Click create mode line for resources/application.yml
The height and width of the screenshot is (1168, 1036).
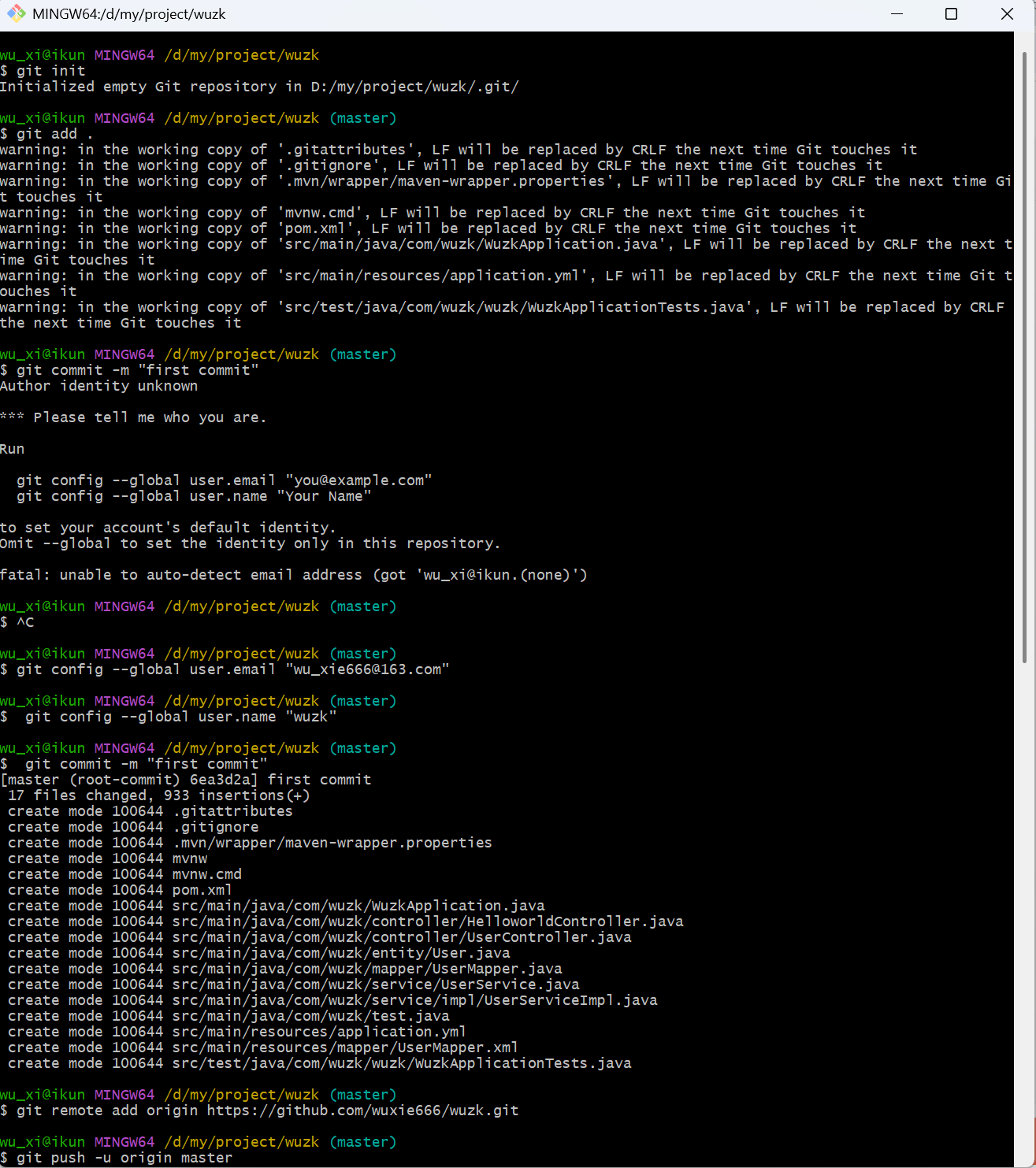point(237,1032)
